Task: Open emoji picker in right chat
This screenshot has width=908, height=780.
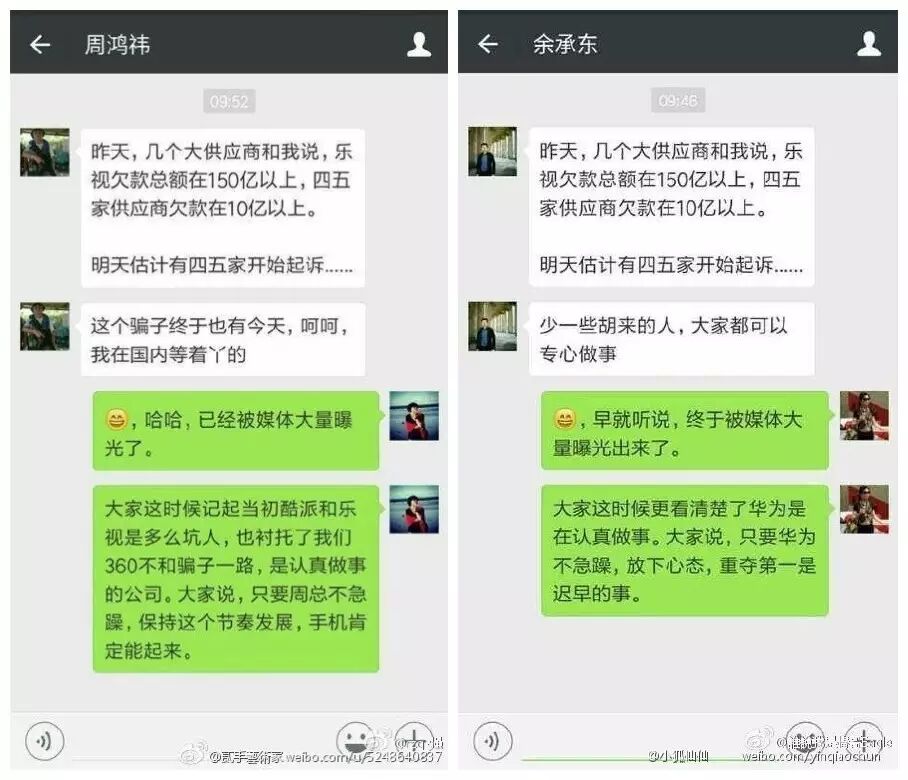Action: tap(805, 740)
